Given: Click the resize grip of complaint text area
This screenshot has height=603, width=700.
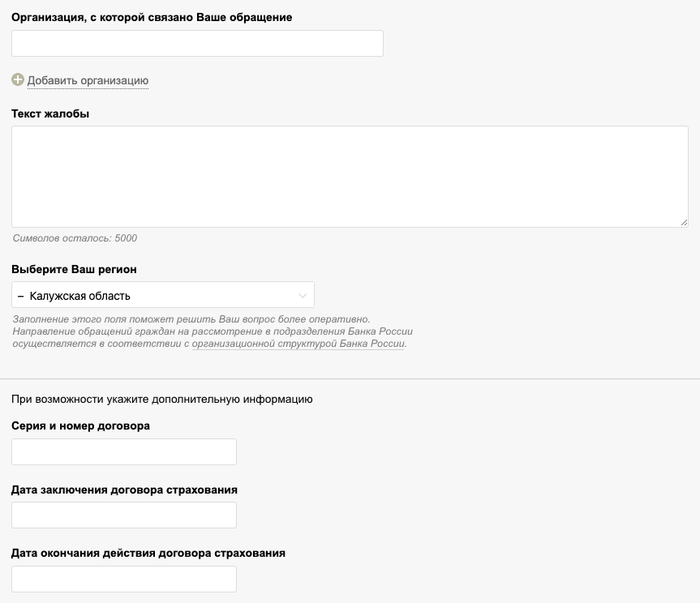Looking at the screenshot, I should [x=684, y=223].
